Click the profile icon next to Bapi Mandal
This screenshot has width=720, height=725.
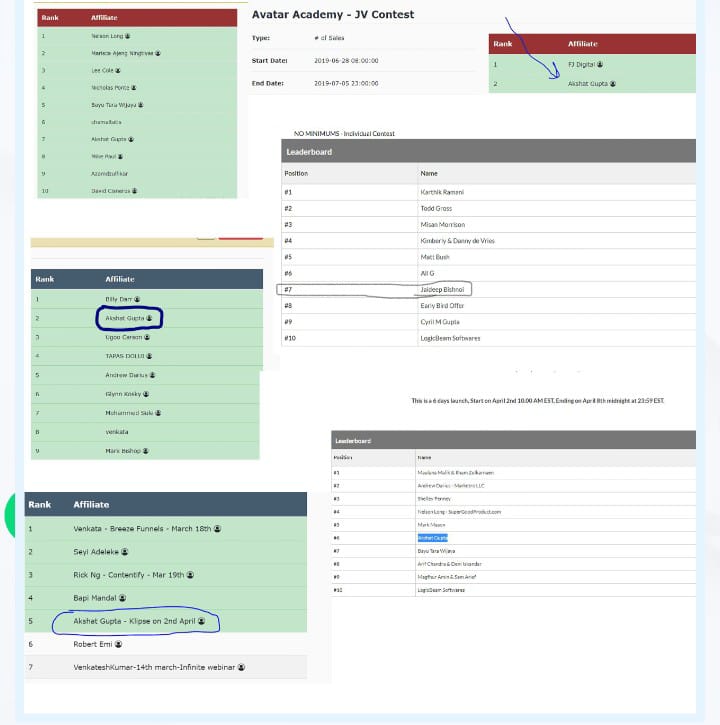click(x=123, y=598)
